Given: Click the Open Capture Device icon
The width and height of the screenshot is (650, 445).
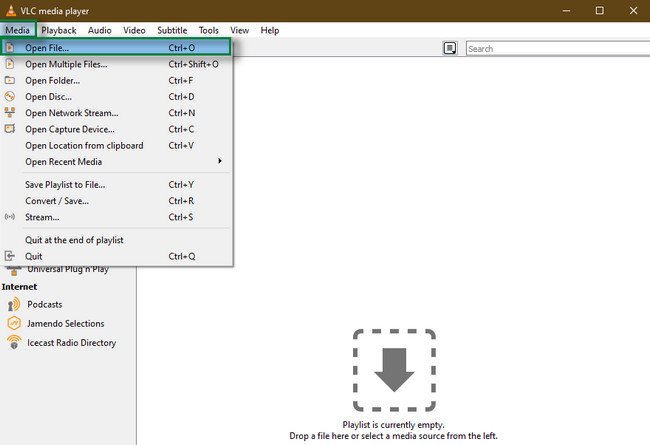Looking at the screenshot, I should [x=10, y=129].
